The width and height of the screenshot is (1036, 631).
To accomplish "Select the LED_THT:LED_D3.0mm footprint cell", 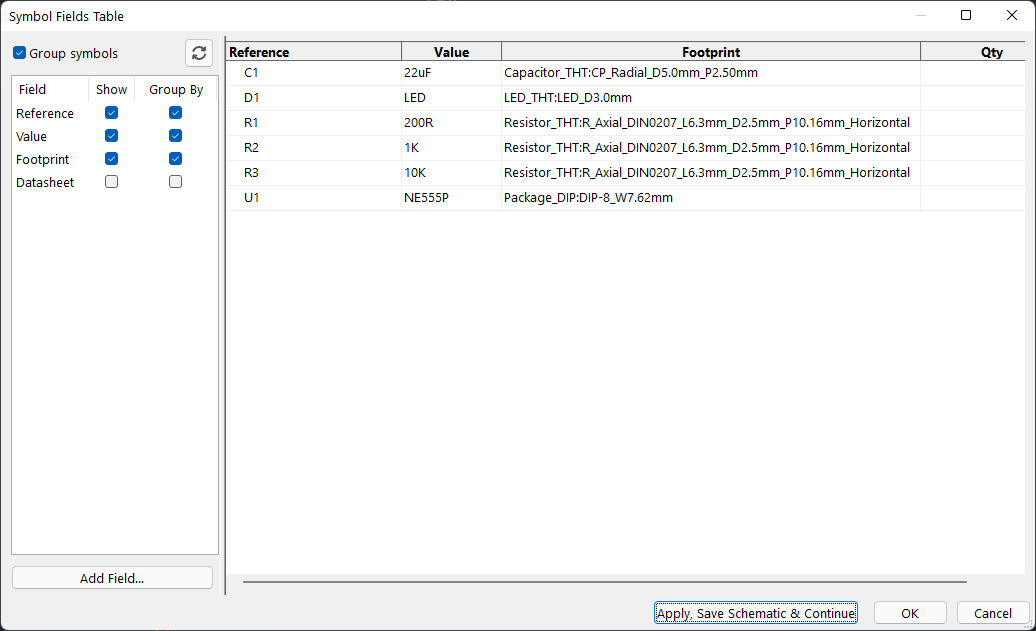I will 711,98.
